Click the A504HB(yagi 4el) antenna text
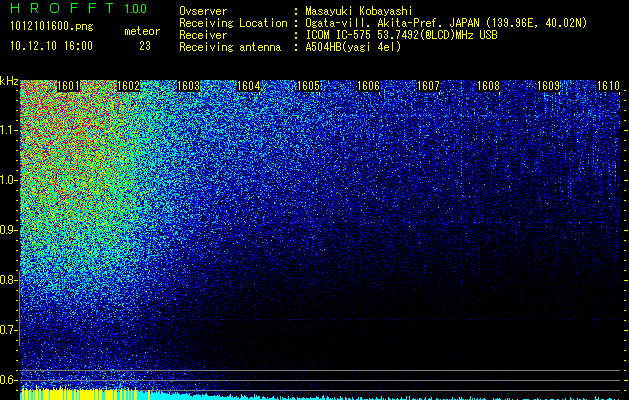 [353, 47]
